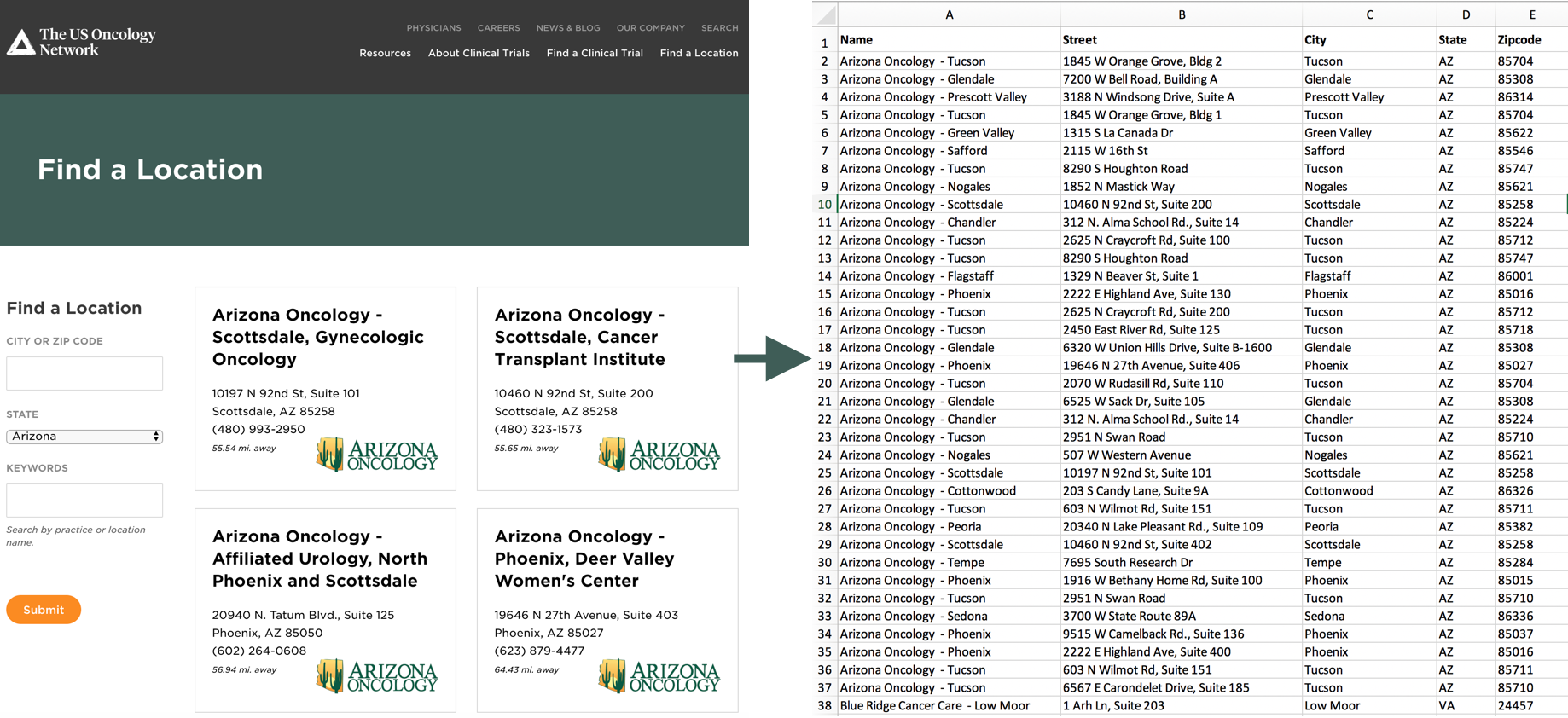This screenshot has height=718, width=1568.
Task: Open the Resources menu
Action: point(385,53)
